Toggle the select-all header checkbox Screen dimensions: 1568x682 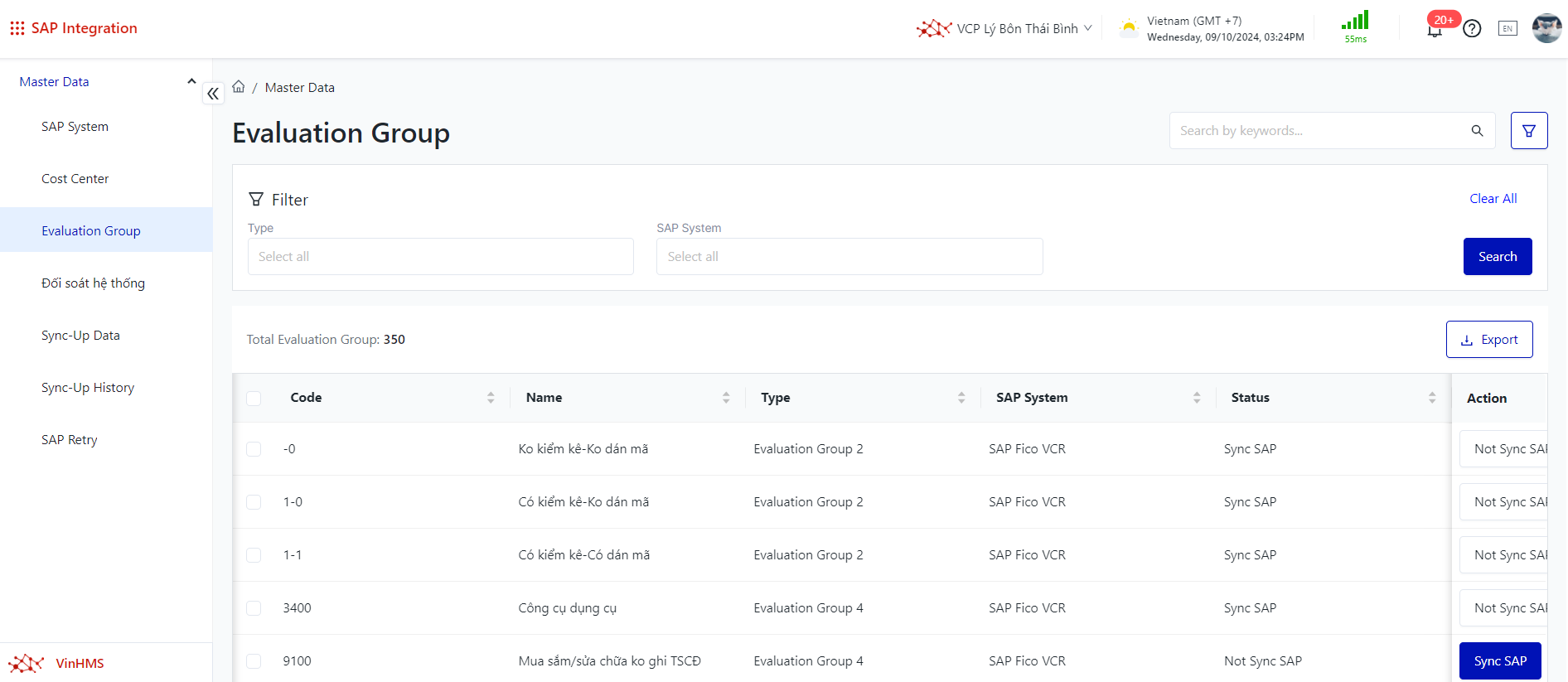pos(254,399)
